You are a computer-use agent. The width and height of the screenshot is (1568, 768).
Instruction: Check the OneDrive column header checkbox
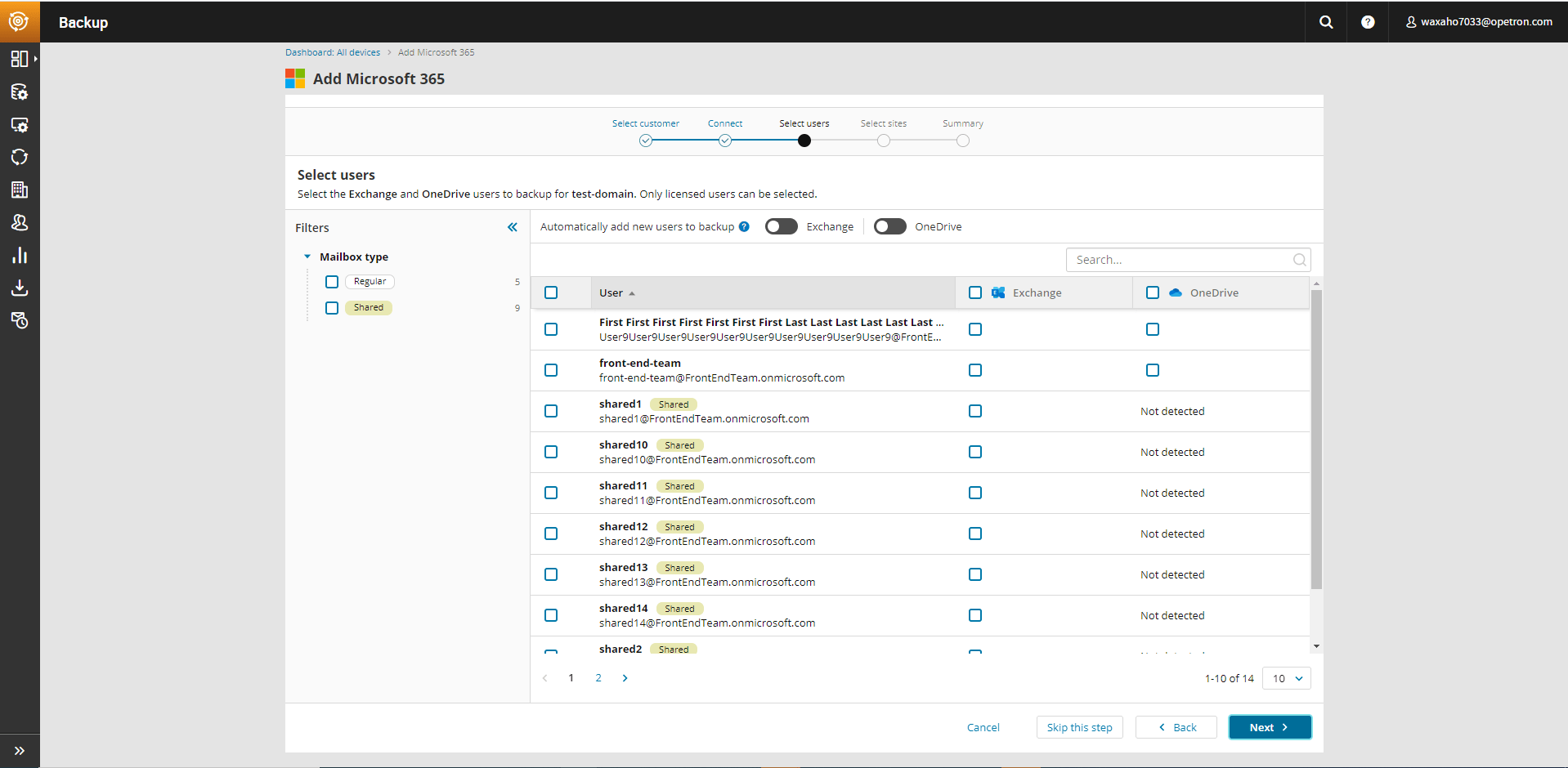click(x=1153, y=292)
